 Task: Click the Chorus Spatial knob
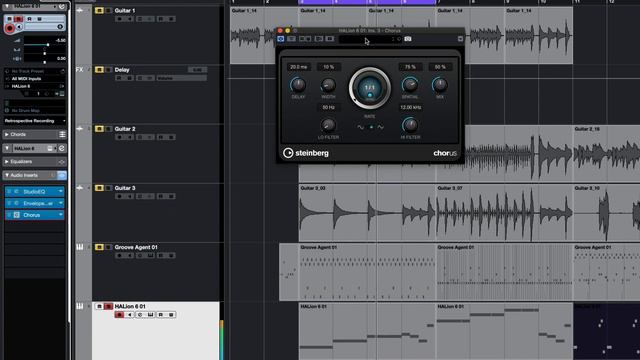[410, 85]
